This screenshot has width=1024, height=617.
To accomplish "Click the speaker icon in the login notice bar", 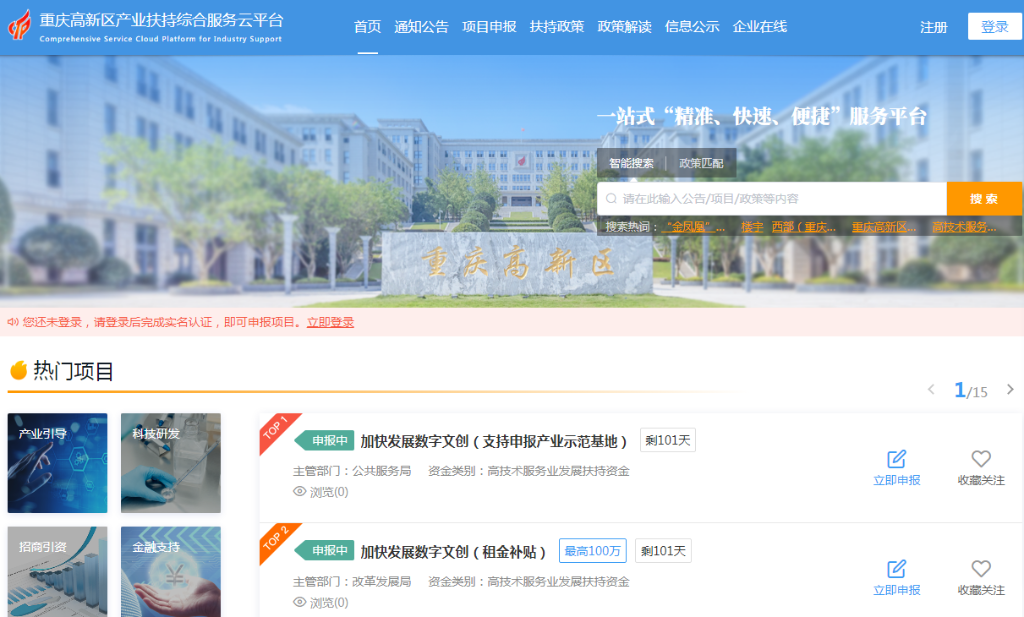I will pyautogui.click(x=12, y=321).
